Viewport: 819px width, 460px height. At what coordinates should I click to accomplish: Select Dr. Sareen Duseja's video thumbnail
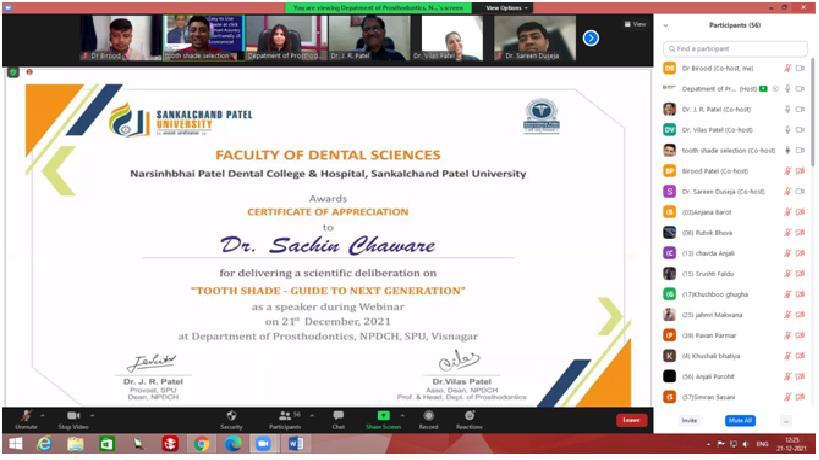point(535,38)
